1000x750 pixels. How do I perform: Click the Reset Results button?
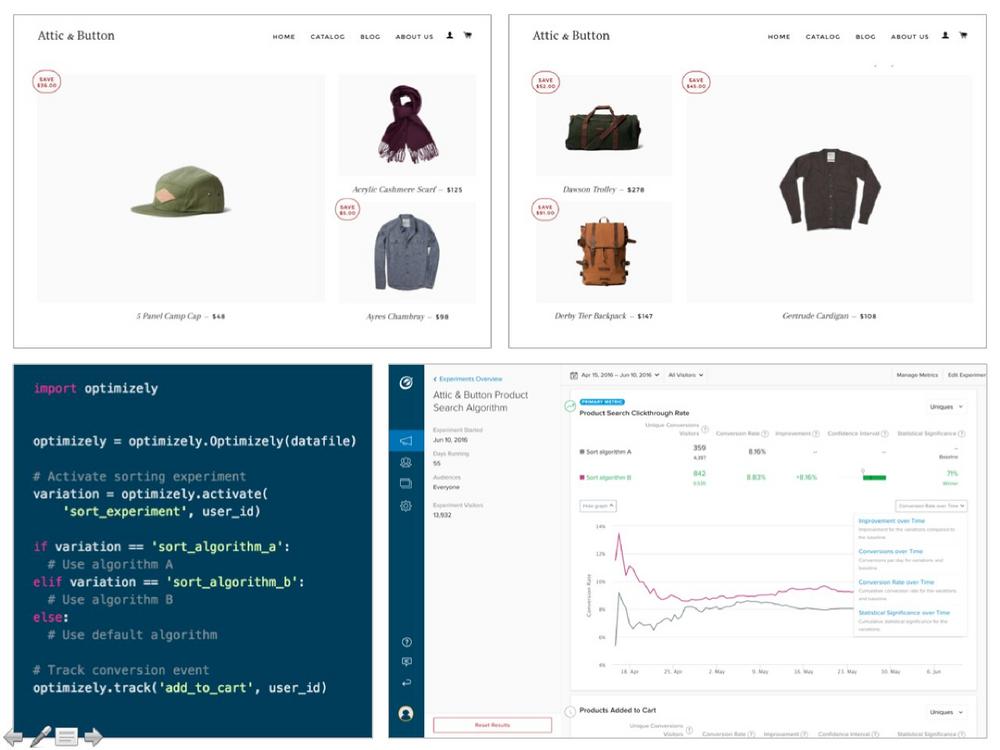(x=492, y=725)
